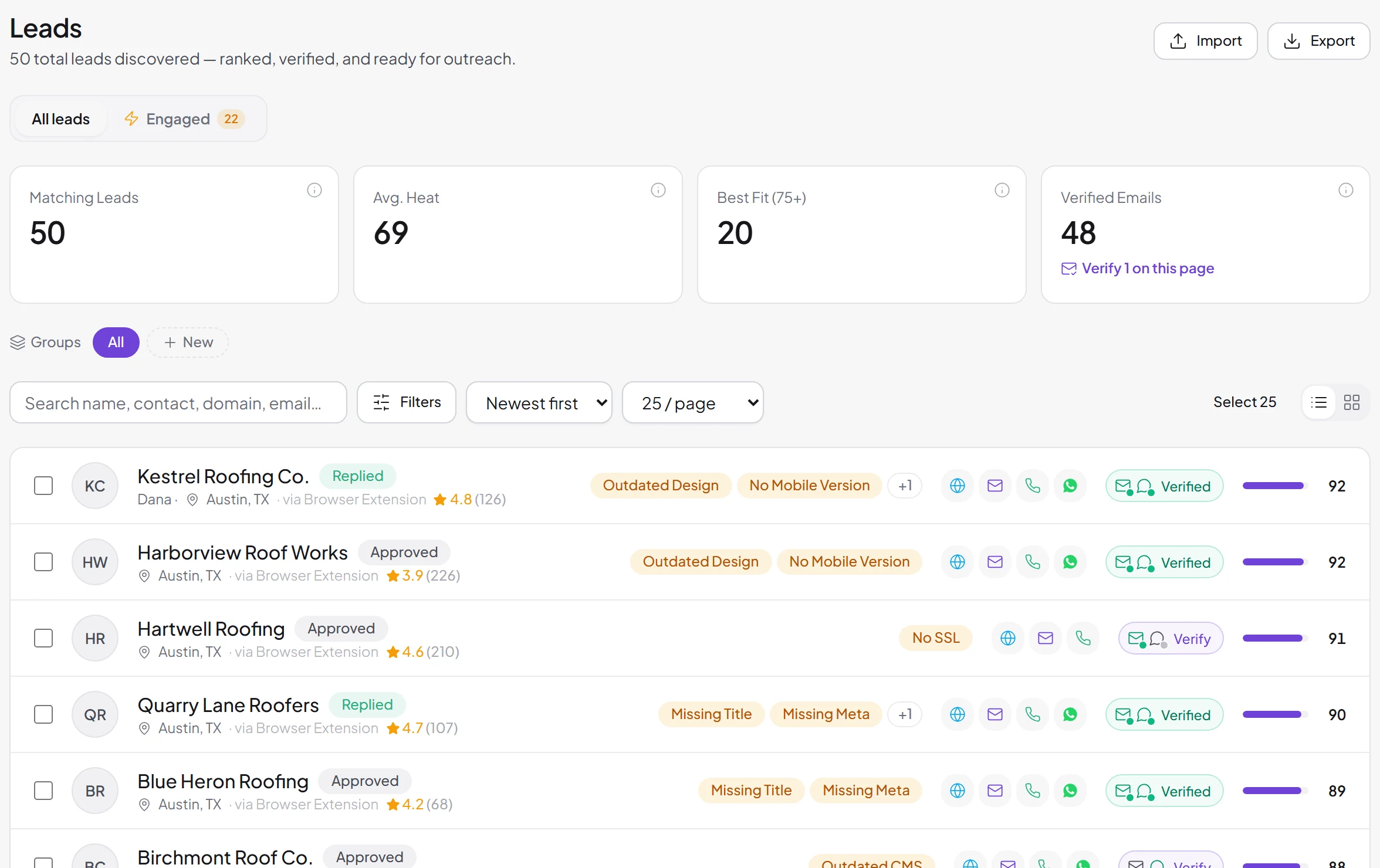Click heat score bar for Kestrel Roofing Co.
The width and height of the screenshot is (1380, 868).
pos(1276,486)
